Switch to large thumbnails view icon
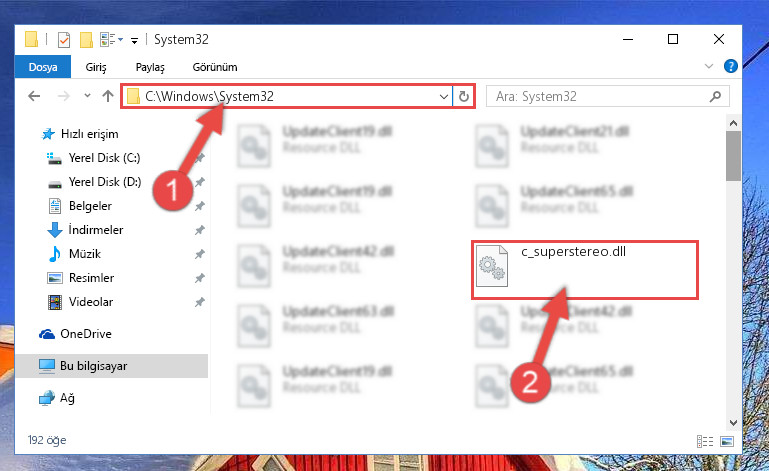Screen dimensions: 769x471 pos(727,441)
